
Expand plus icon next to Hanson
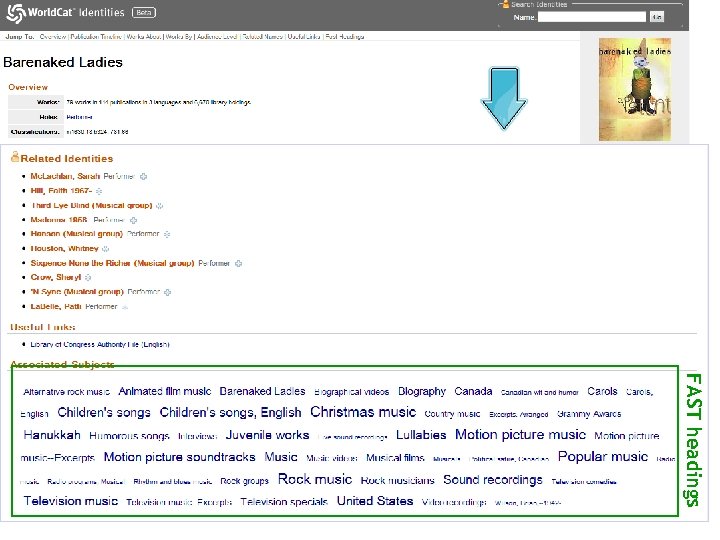[167, 234]
